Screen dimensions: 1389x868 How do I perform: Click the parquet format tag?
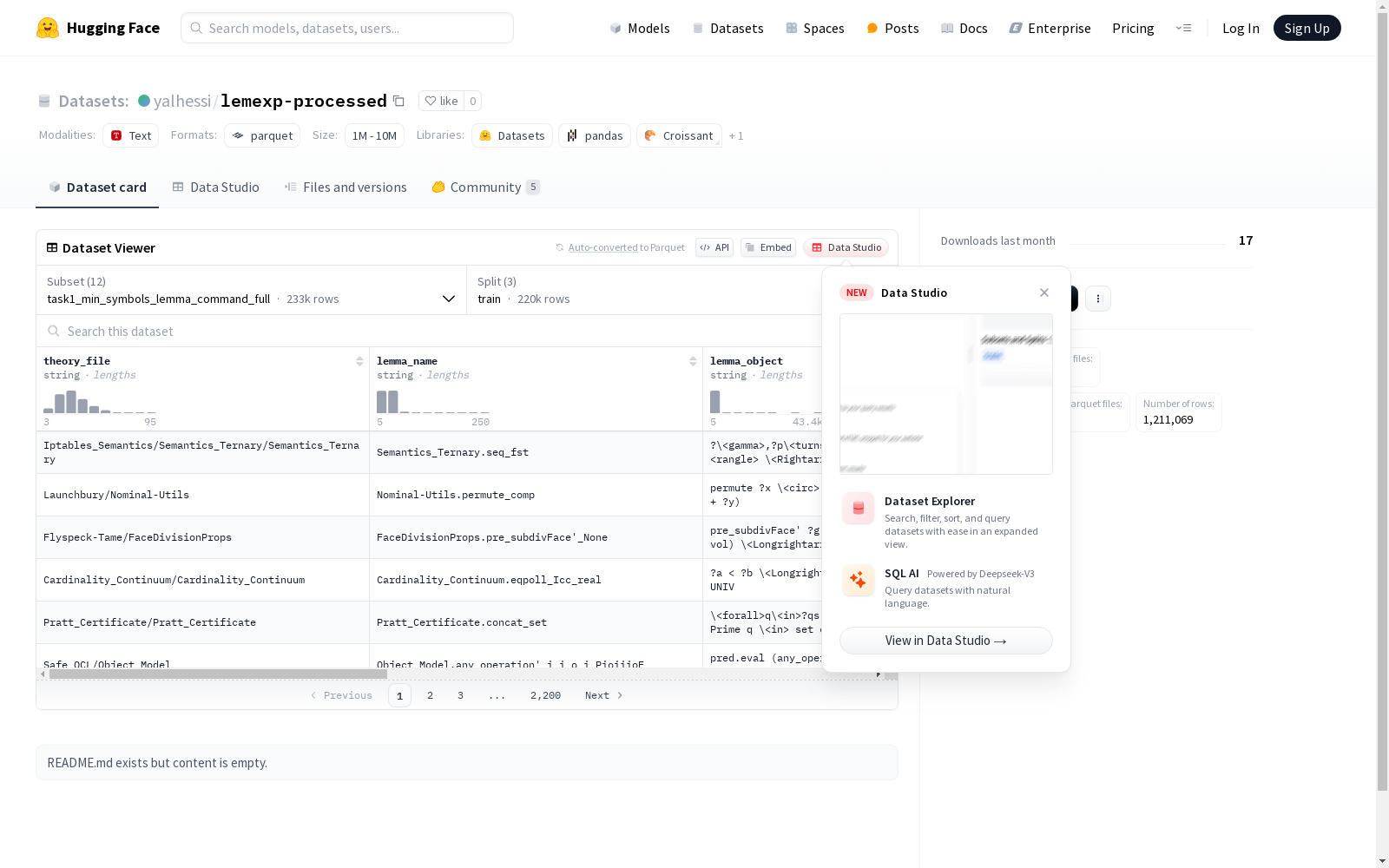click(262, 135)
